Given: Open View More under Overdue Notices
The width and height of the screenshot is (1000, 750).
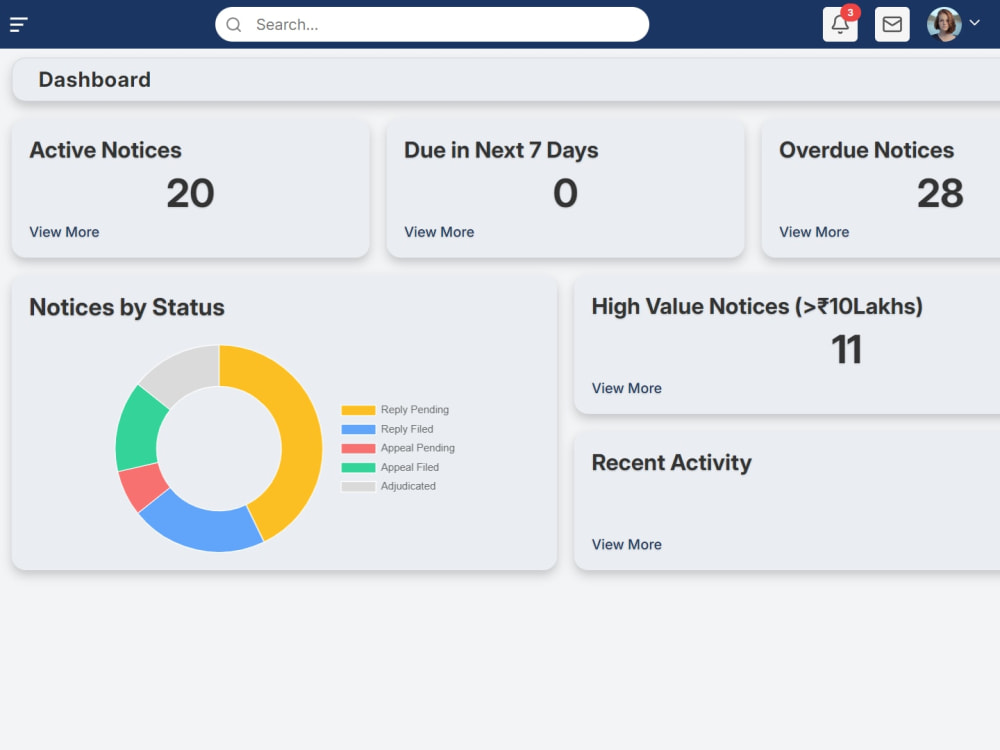Looking at the screenshot, I should (x=814, y=232).
